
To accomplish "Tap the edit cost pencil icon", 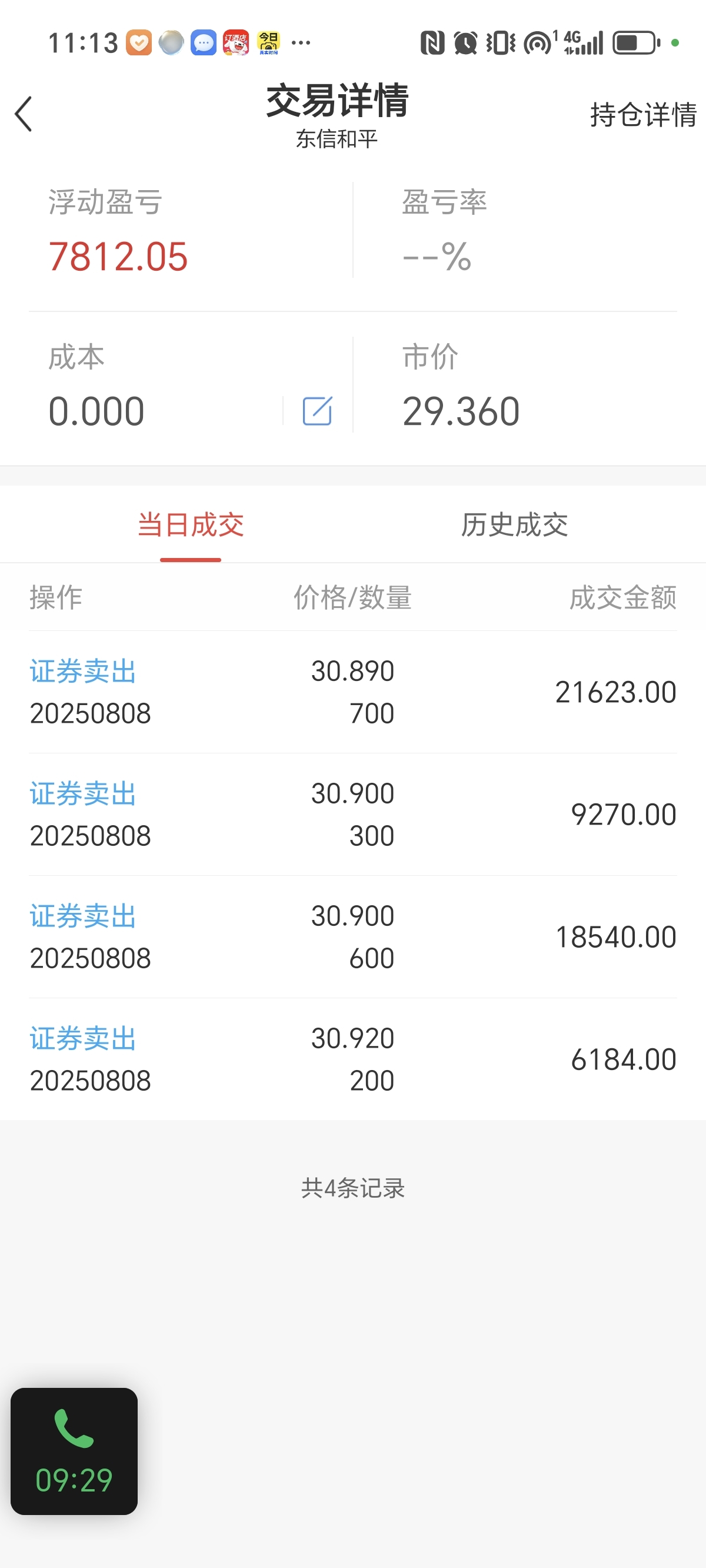I will 317,411.
